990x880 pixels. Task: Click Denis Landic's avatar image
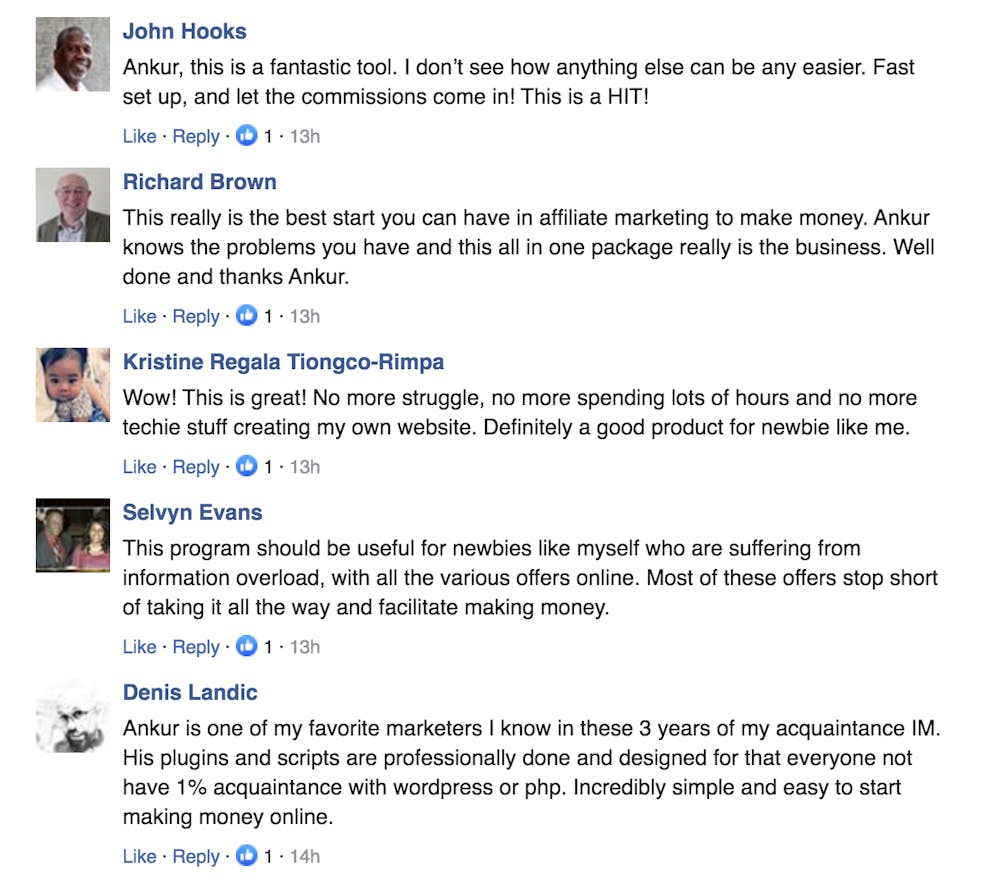tap(73, 716)
